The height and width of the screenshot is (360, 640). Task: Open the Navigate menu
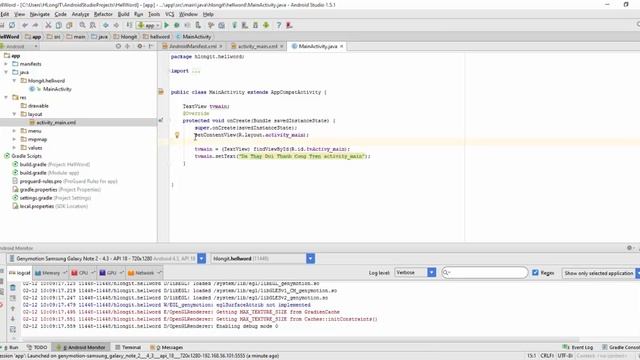click(x=40, y=14)
